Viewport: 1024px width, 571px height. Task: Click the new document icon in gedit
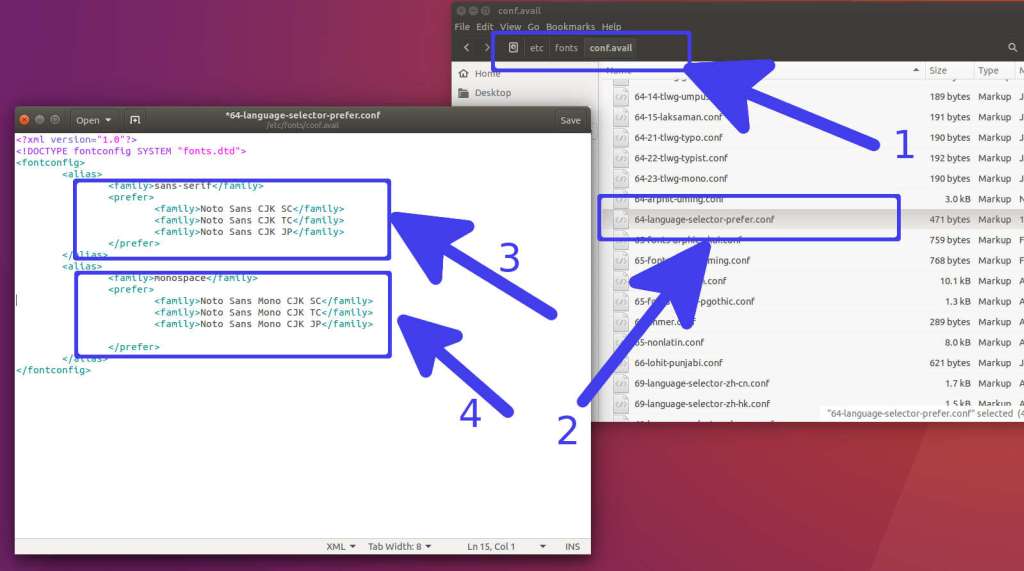coord(135,120)
